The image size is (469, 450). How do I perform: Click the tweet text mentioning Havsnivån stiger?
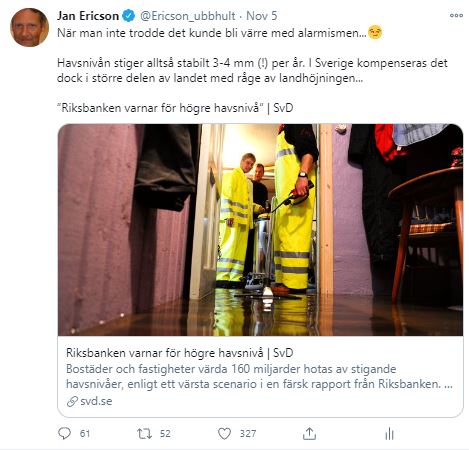point(252,70)
